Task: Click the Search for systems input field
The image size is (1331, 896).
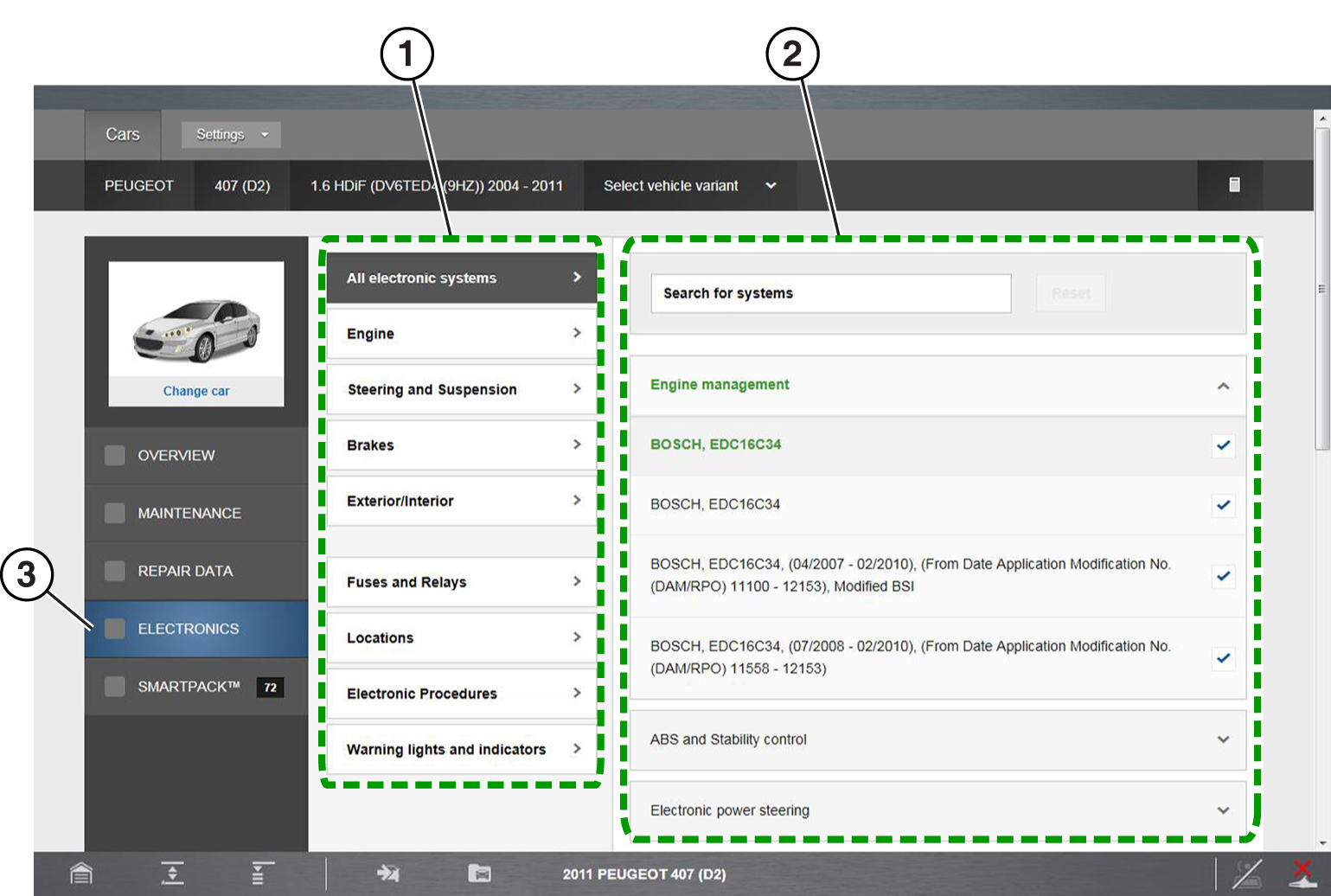Action: coord(830,293)
